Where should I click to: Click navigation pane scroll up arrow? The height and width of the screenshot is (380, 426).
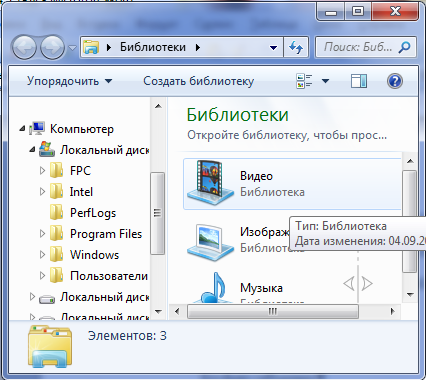tap(158, 106)
